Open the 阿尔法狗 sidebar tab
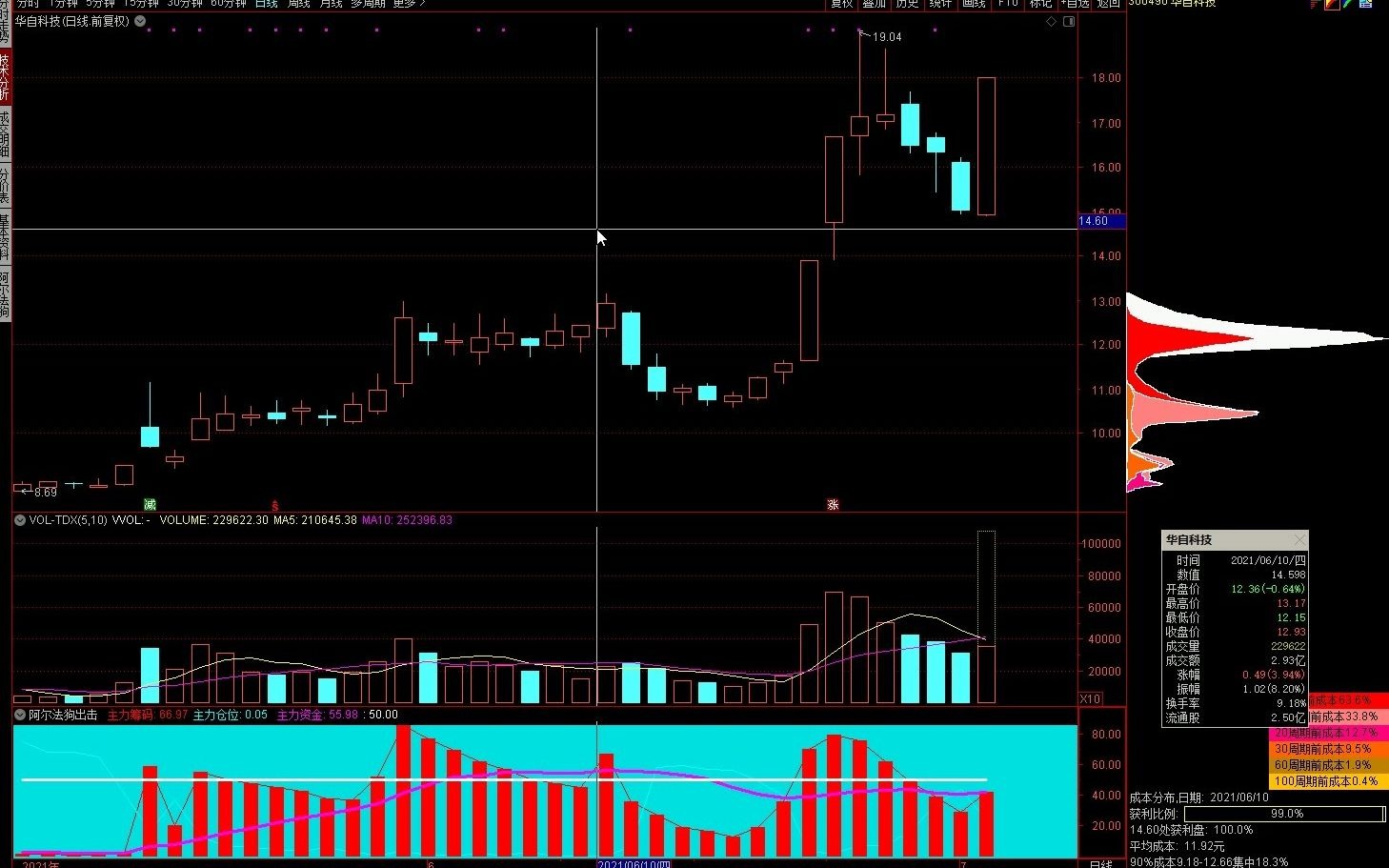 [x=5, y=293]
